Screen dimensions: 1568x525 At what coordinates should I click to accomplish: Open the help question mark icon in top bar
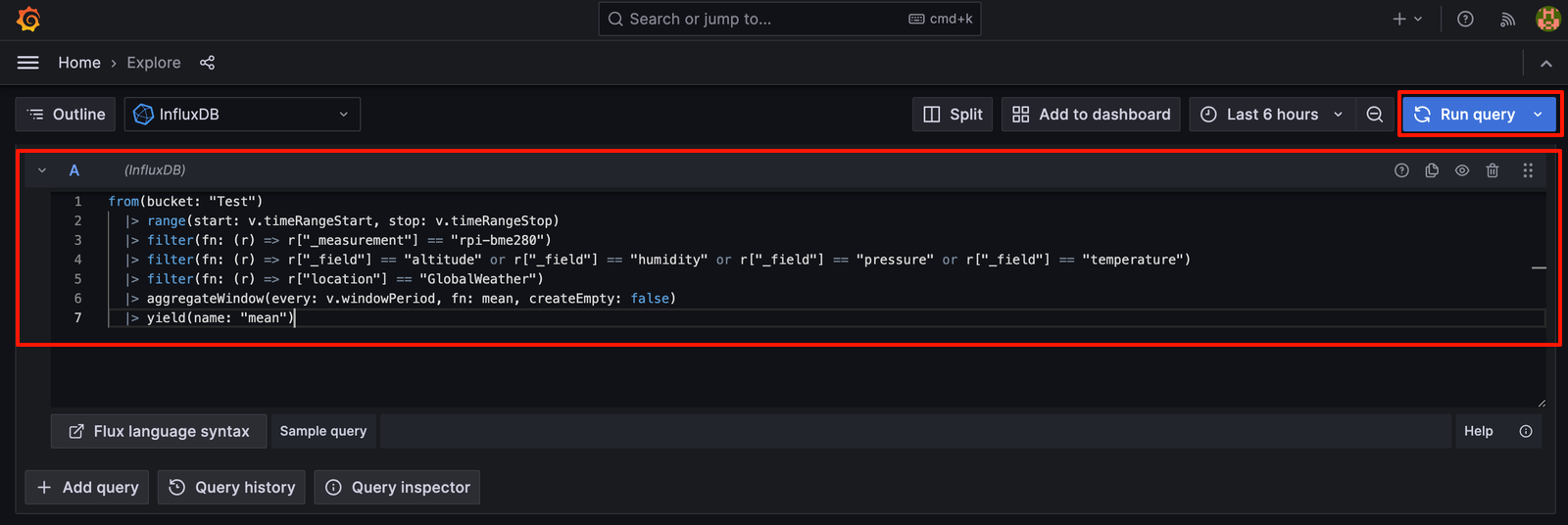1465,19
